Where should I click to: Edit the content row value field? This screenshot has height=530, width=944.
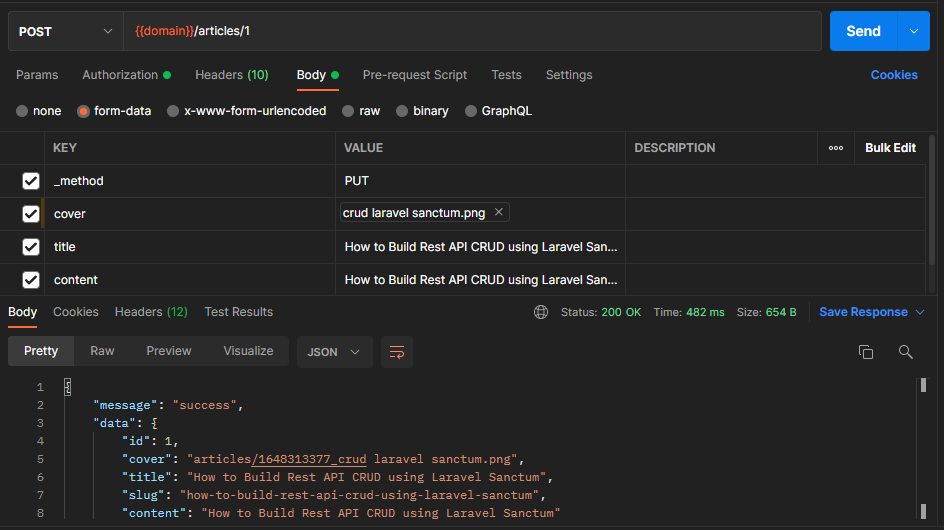[480, 280]
